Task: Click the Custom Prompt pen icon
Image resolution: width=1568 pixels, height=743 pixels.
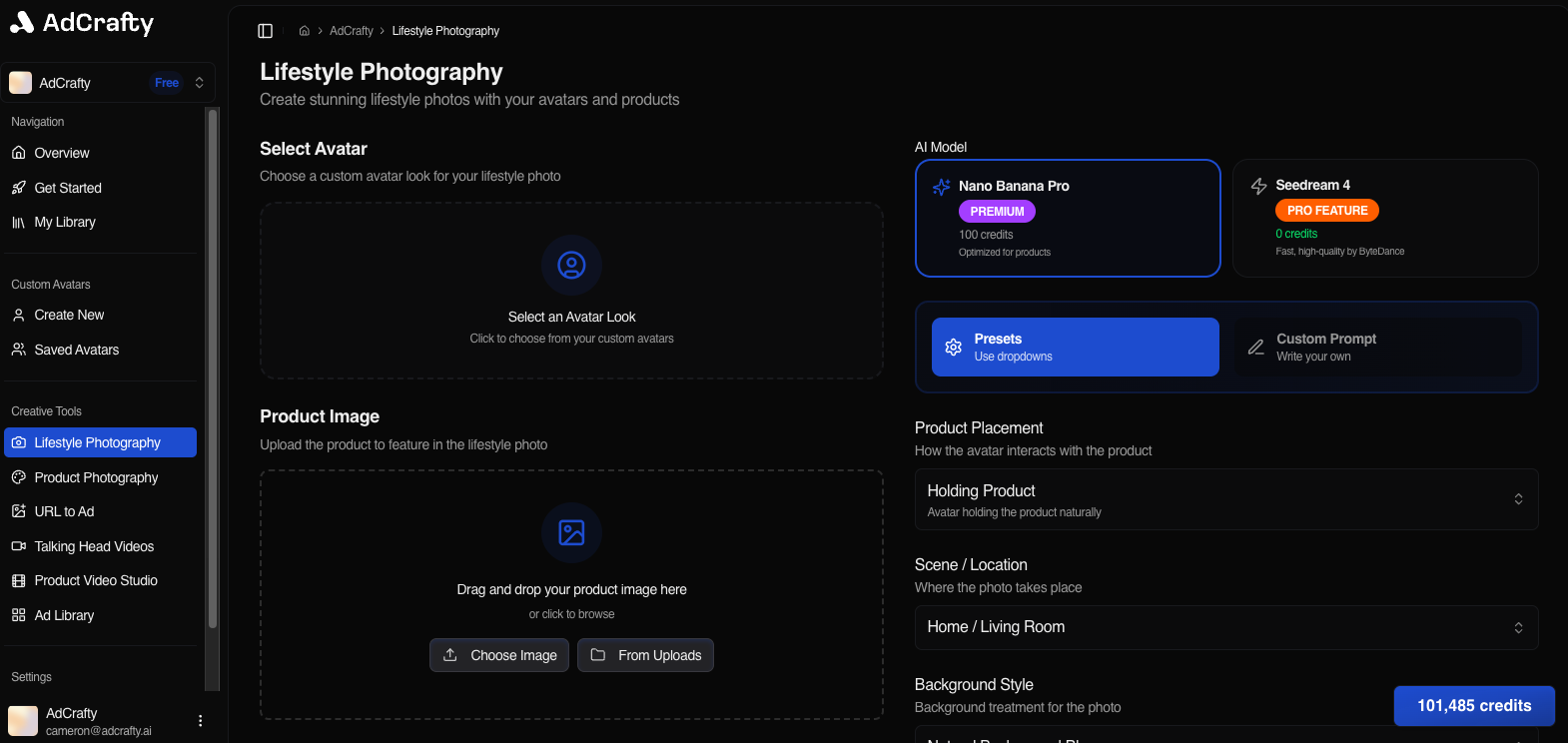Action: [x=1256, y=348]
